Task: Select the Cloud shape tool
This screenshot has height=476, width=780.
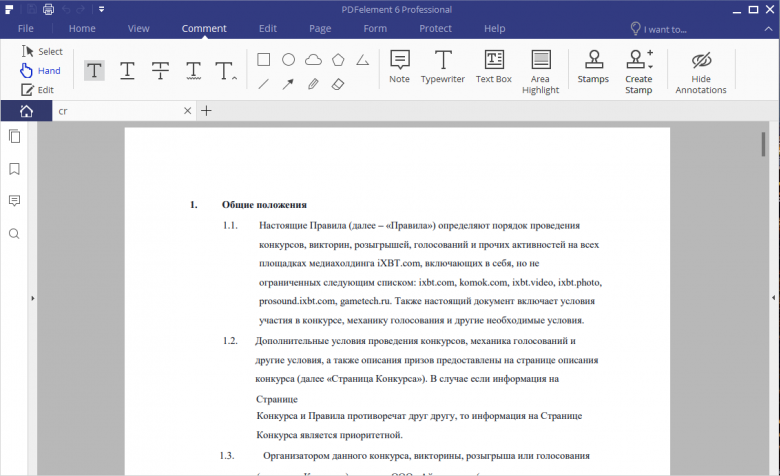Action: pyautogui.click(x=313, y=59)
